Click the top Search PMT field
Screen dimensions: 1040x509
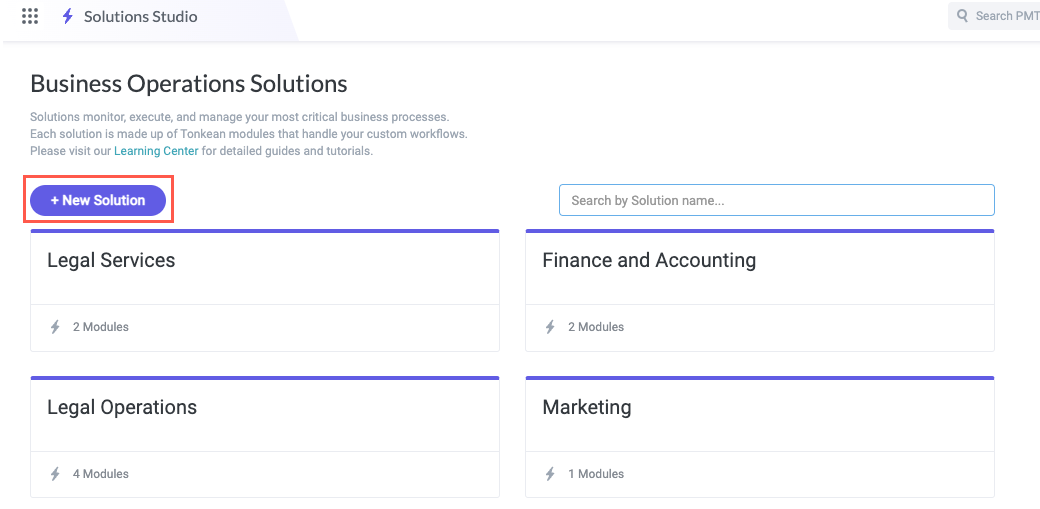coord(1005,16)
